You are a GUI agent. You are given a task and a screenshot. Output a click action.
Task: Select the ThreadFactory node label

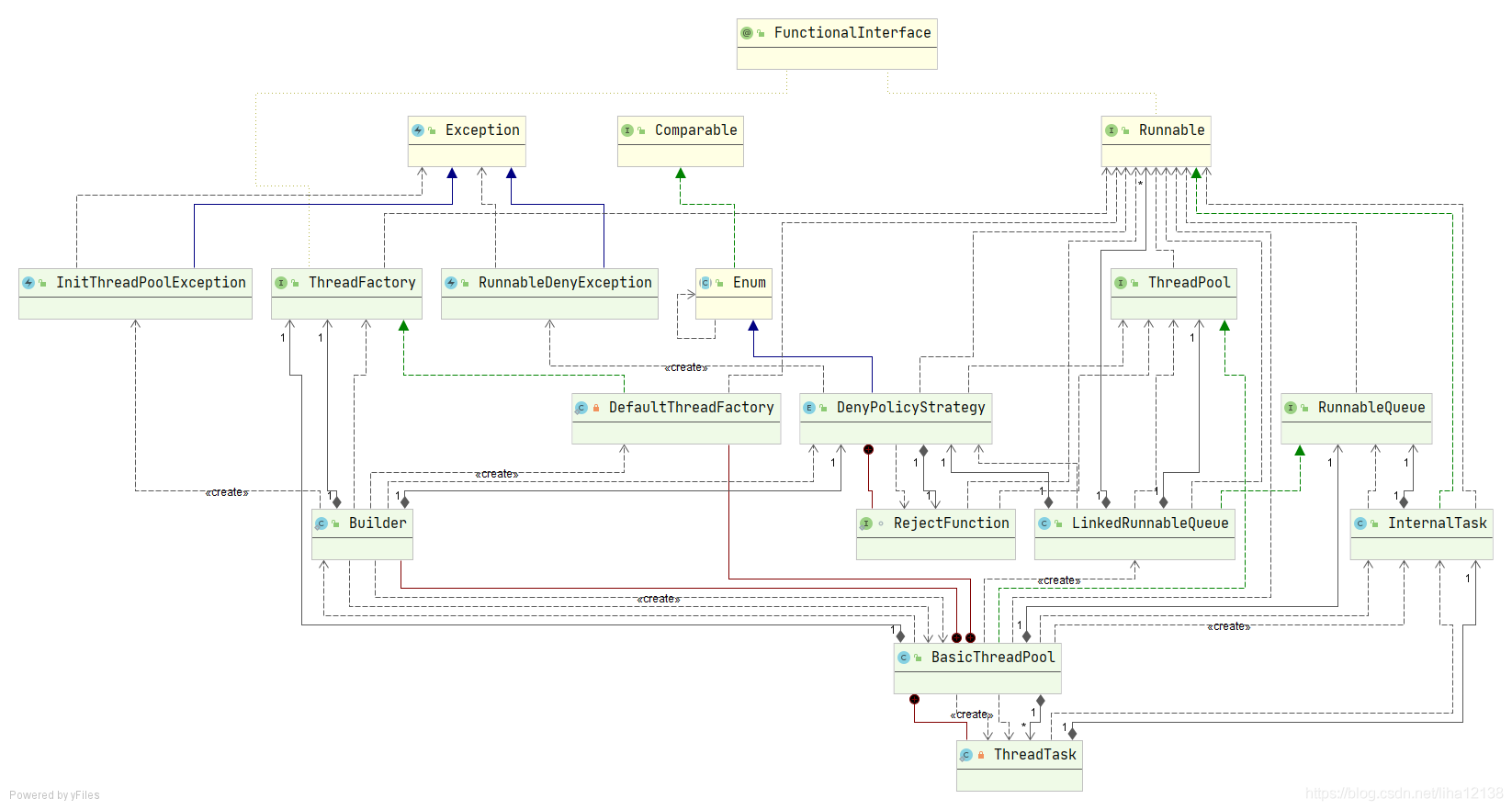click(362, 283)
